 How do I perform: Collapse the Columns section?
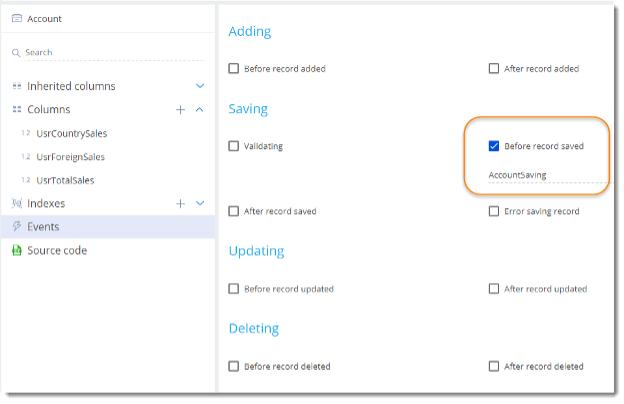pos(200,110)
